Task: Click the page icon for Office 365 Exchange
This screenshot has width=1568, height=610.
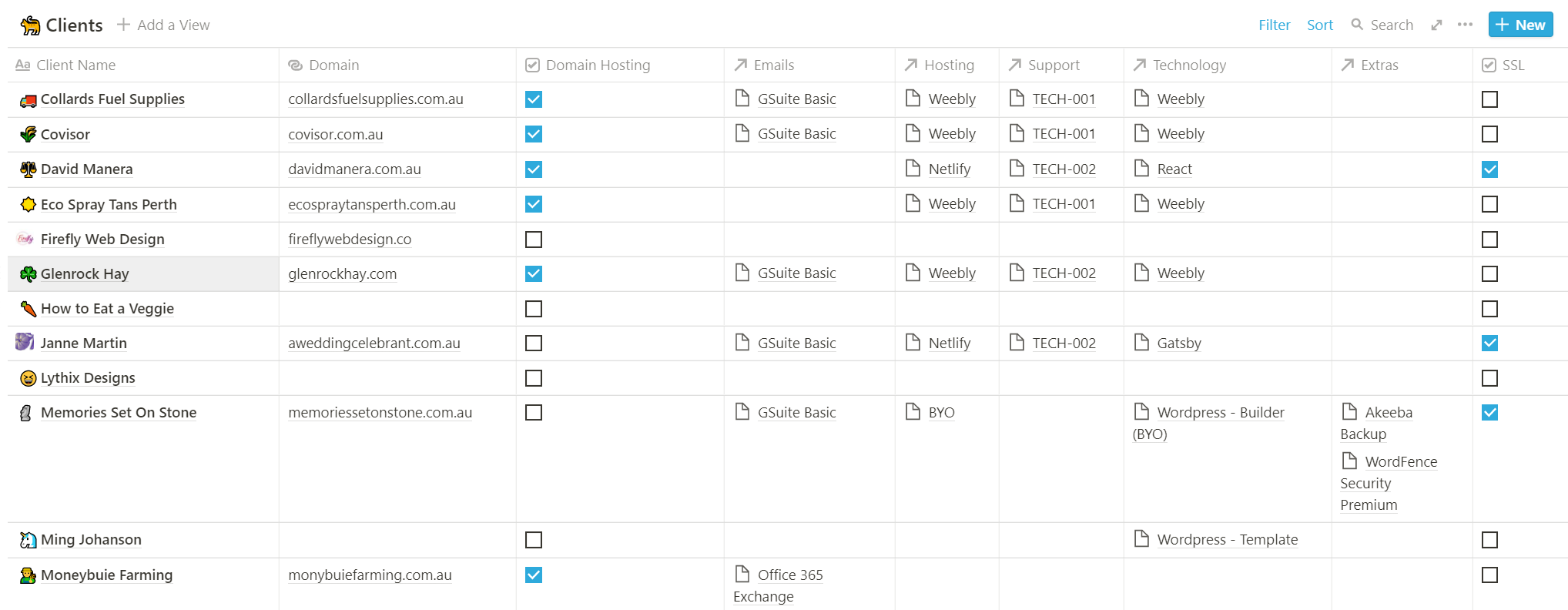Action: (x=742, y=574)
